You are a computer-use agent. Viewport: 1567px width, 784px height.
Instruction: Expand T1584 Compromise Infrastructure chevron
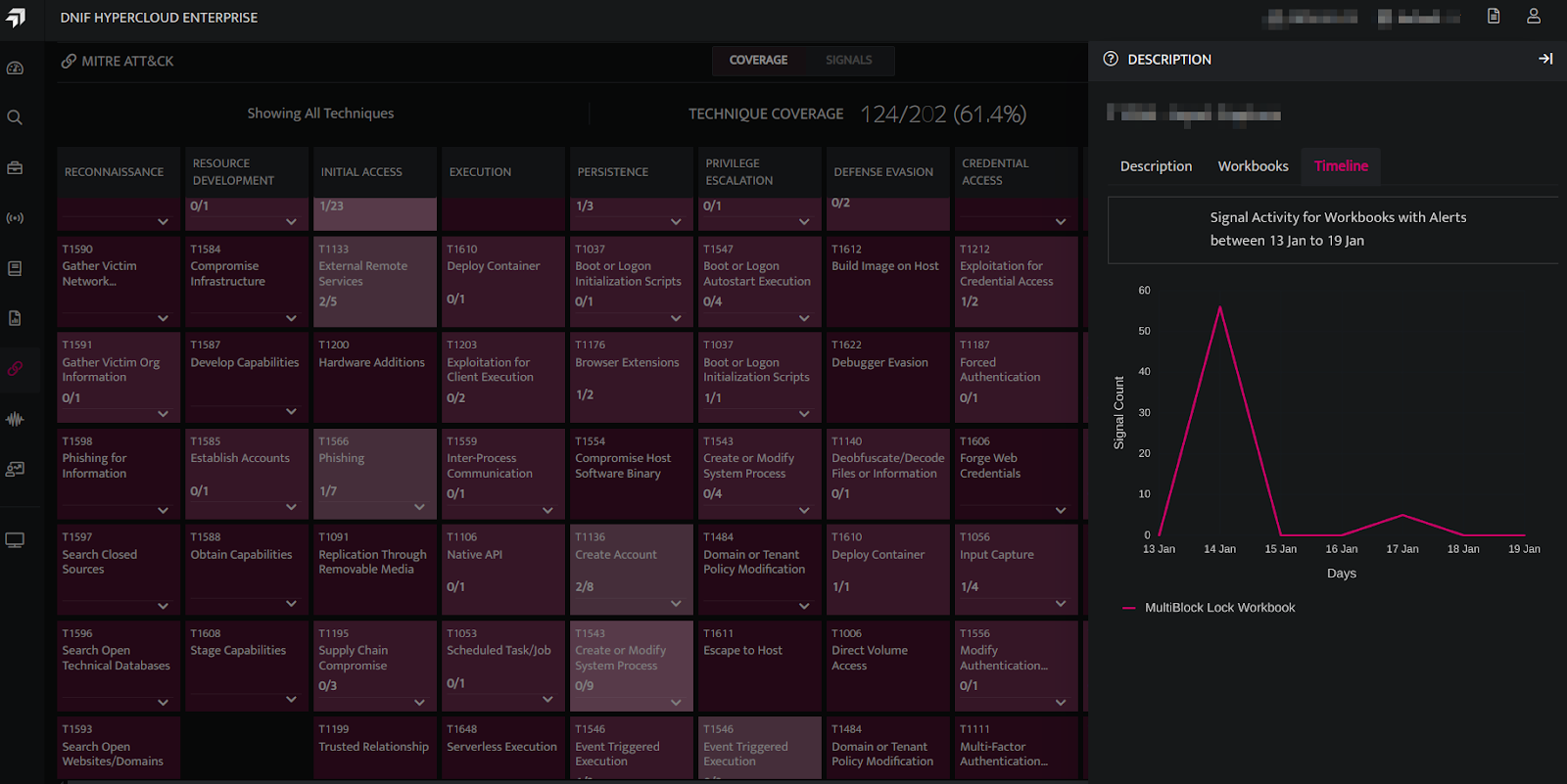pos(291,318)
